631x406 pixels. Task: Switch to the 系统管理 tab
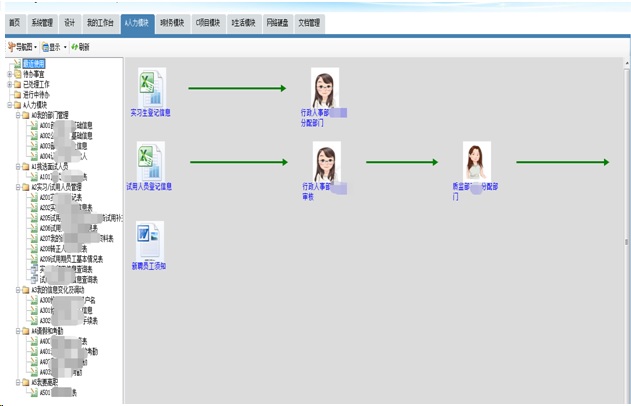pos(44,21)
